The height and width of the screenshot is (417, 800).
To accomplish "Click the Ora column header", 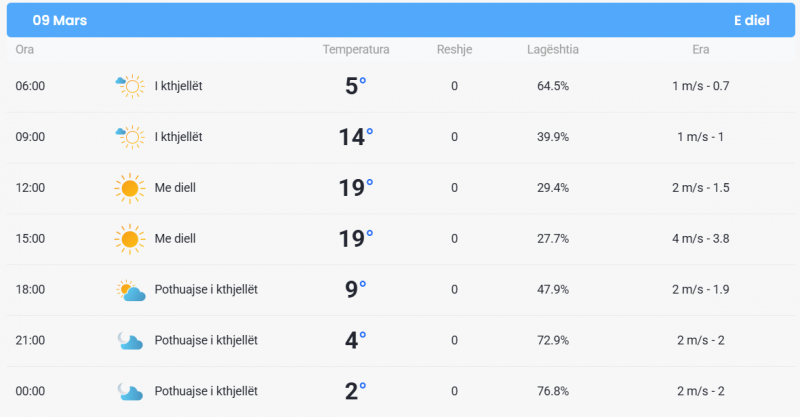I will coord(25,50).
